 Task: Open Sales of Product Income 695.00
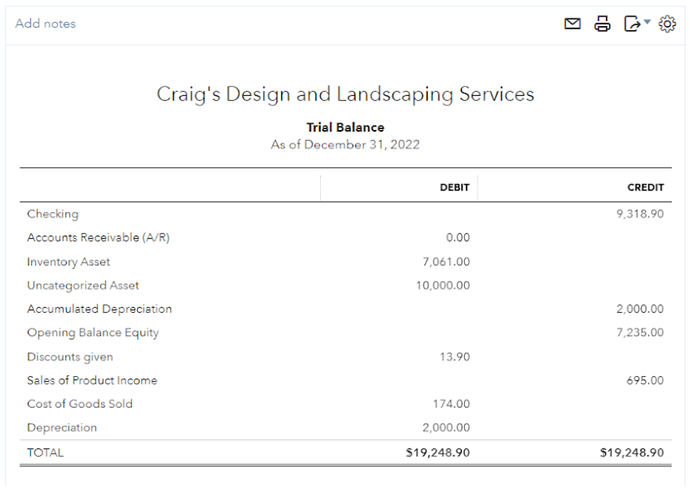[x=645, y=381]
